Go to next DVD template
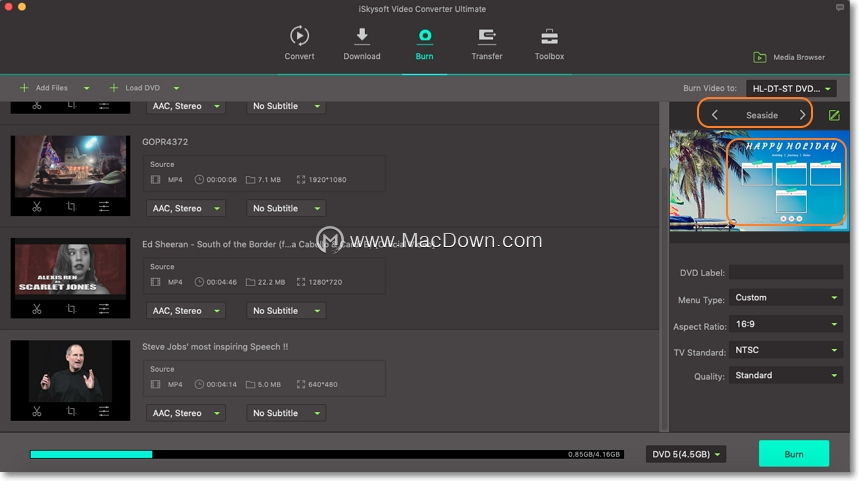Image resolution: width=859 pixels, height=481 pixels. point(802,115)
